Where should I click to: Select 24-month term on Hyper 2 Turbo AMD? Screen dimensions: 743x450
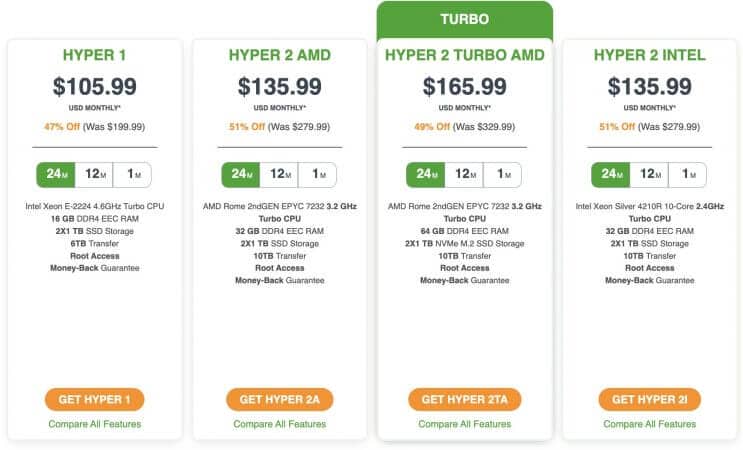tap(426, 174)
